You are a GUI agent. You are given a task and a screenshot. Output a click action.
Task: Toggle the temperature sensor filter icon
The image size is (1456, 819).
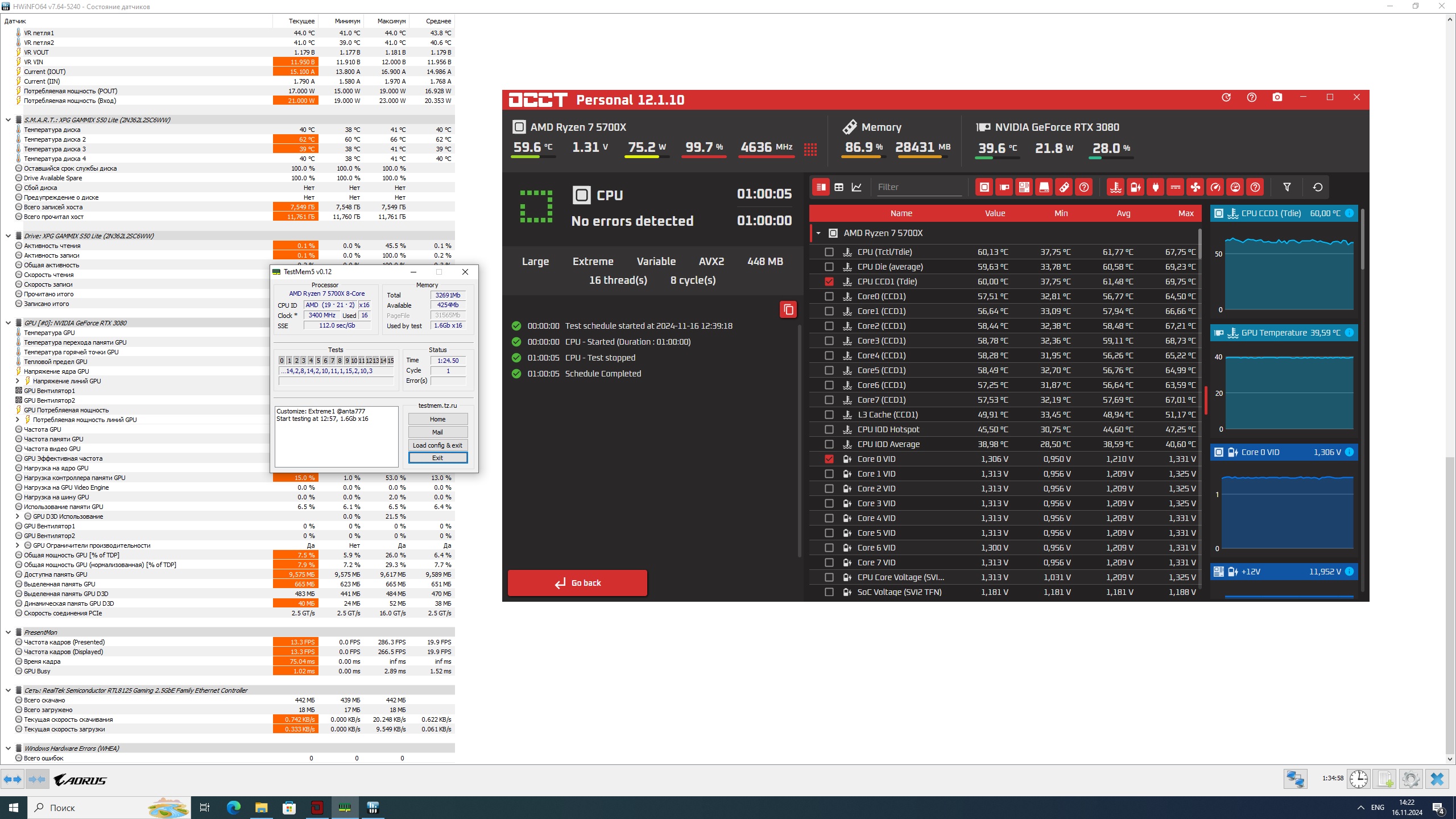point(1115,187)
